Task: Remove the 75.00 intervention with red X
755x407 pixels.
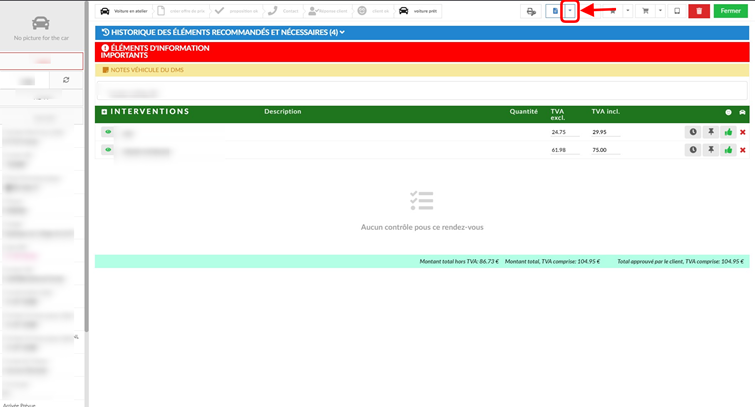Action: [x=743, y=150]
